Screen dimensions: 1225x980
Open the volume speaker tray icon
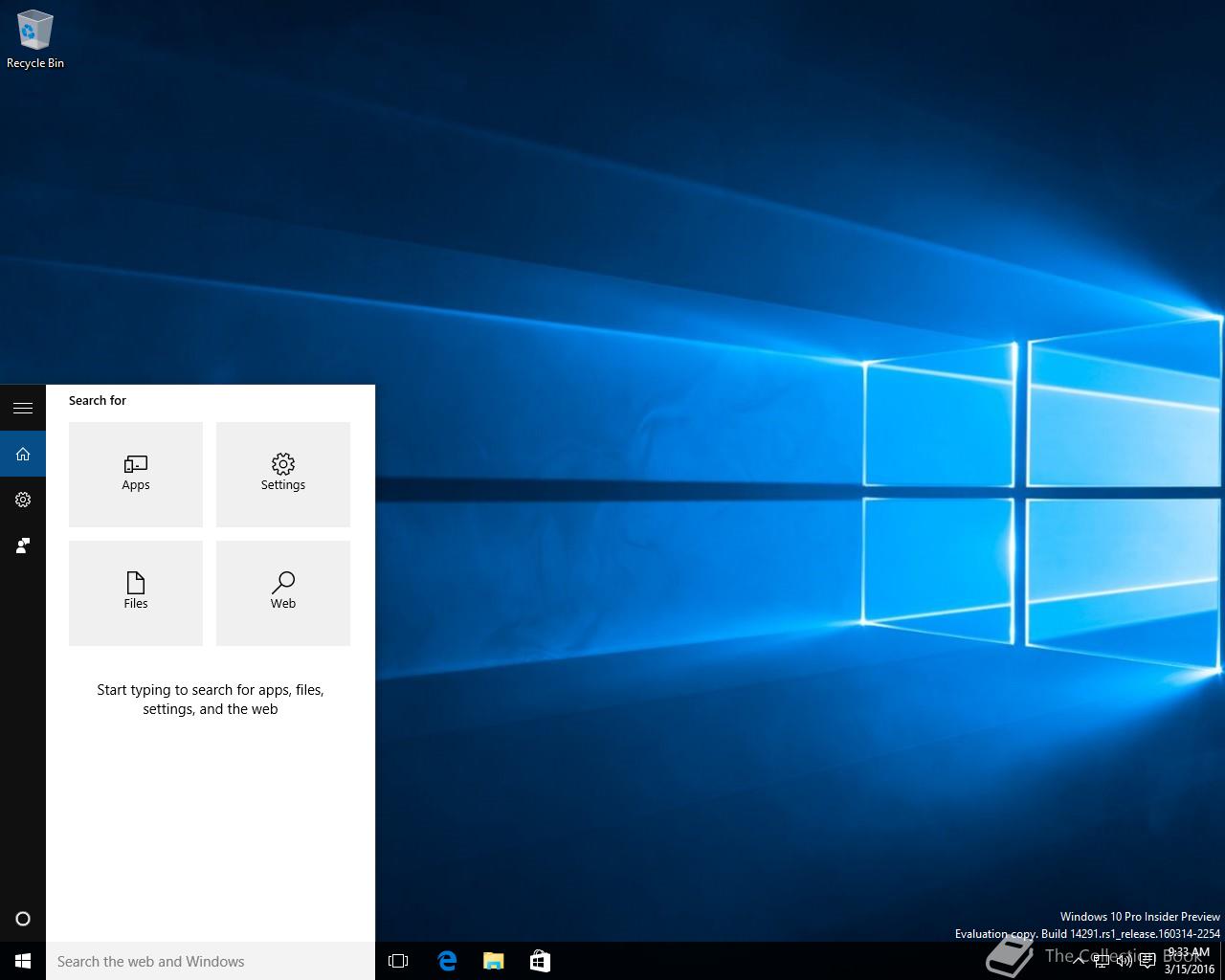click(1125, 961)
